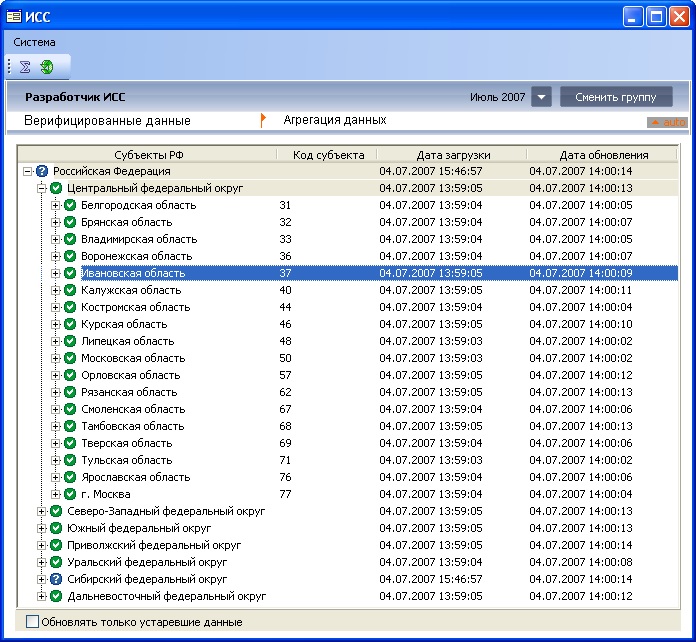This screenshot has width=696, height=642.
Task: Enable Обновлять только устаревшие данные checkbox
Action: [x=33, y=622]
